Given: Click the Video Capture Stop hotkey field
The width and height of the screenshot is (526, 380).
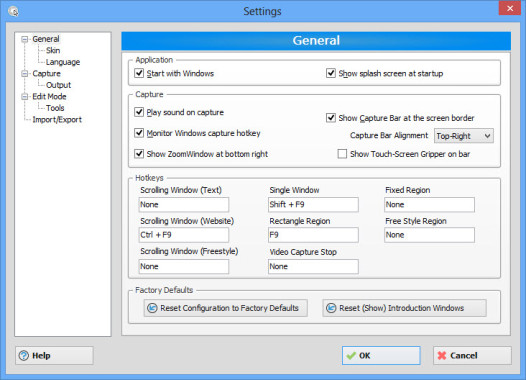Looking at the screenshot, I should point(313,266).
